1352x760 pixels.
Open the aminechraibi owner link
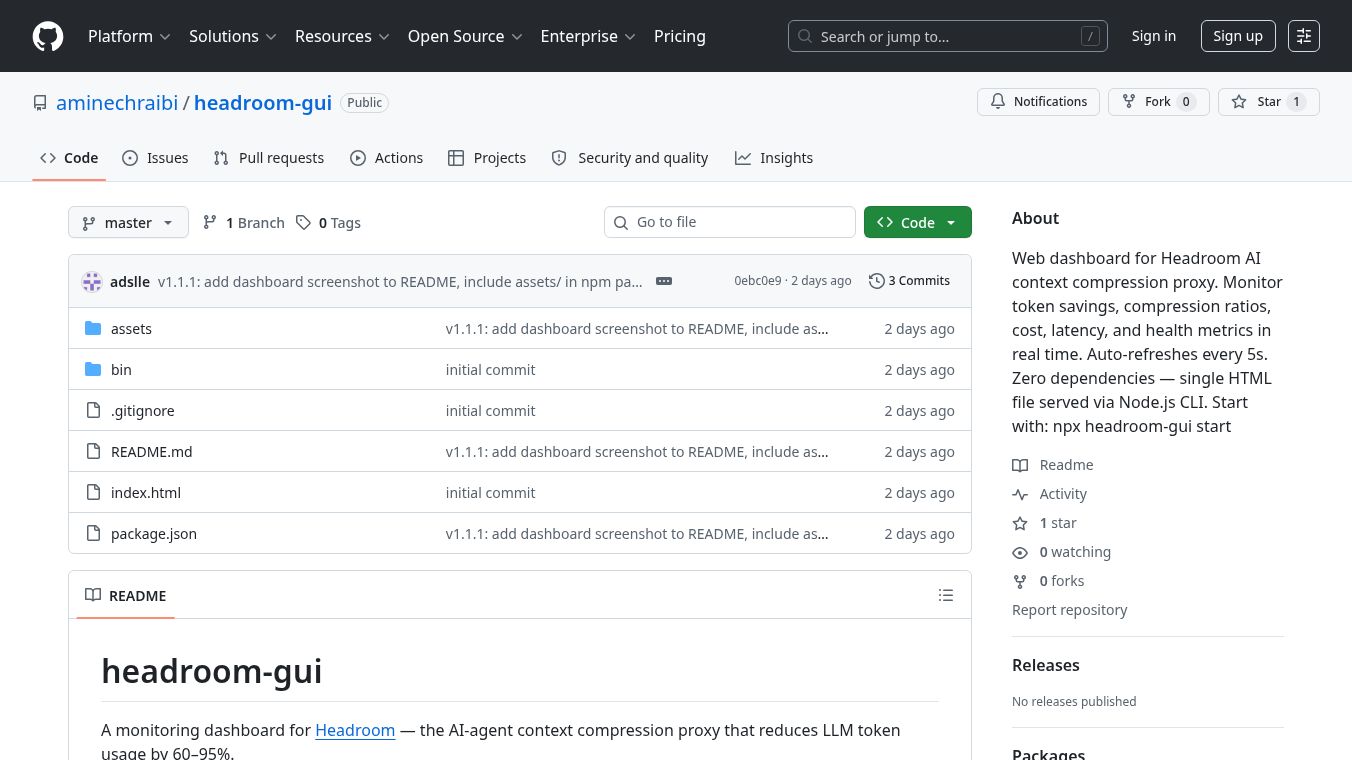point(117,103)
